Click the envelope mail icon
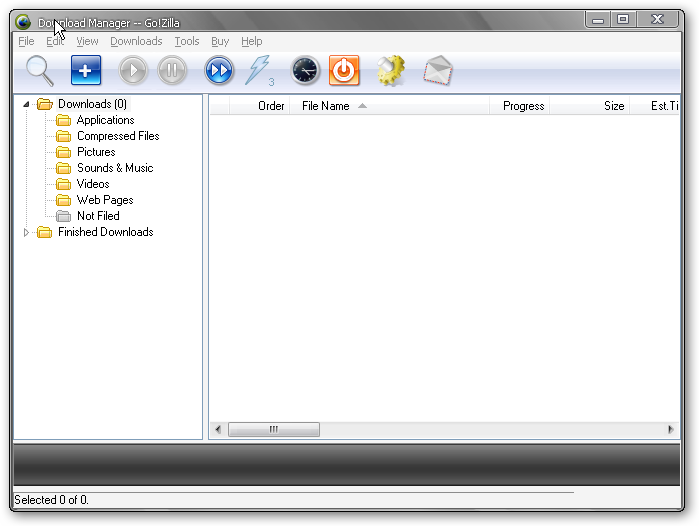 (437, 71)
